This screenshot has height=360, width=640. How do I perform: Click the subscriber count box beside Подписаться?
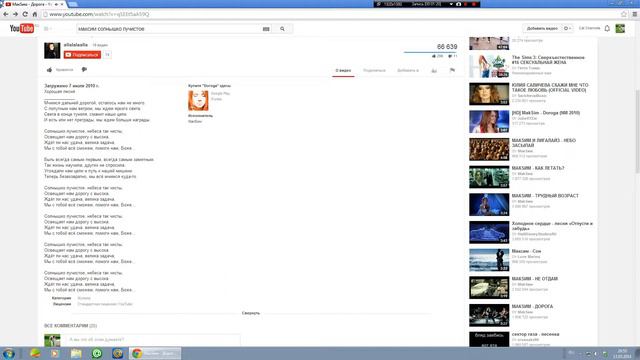point(107,55)
